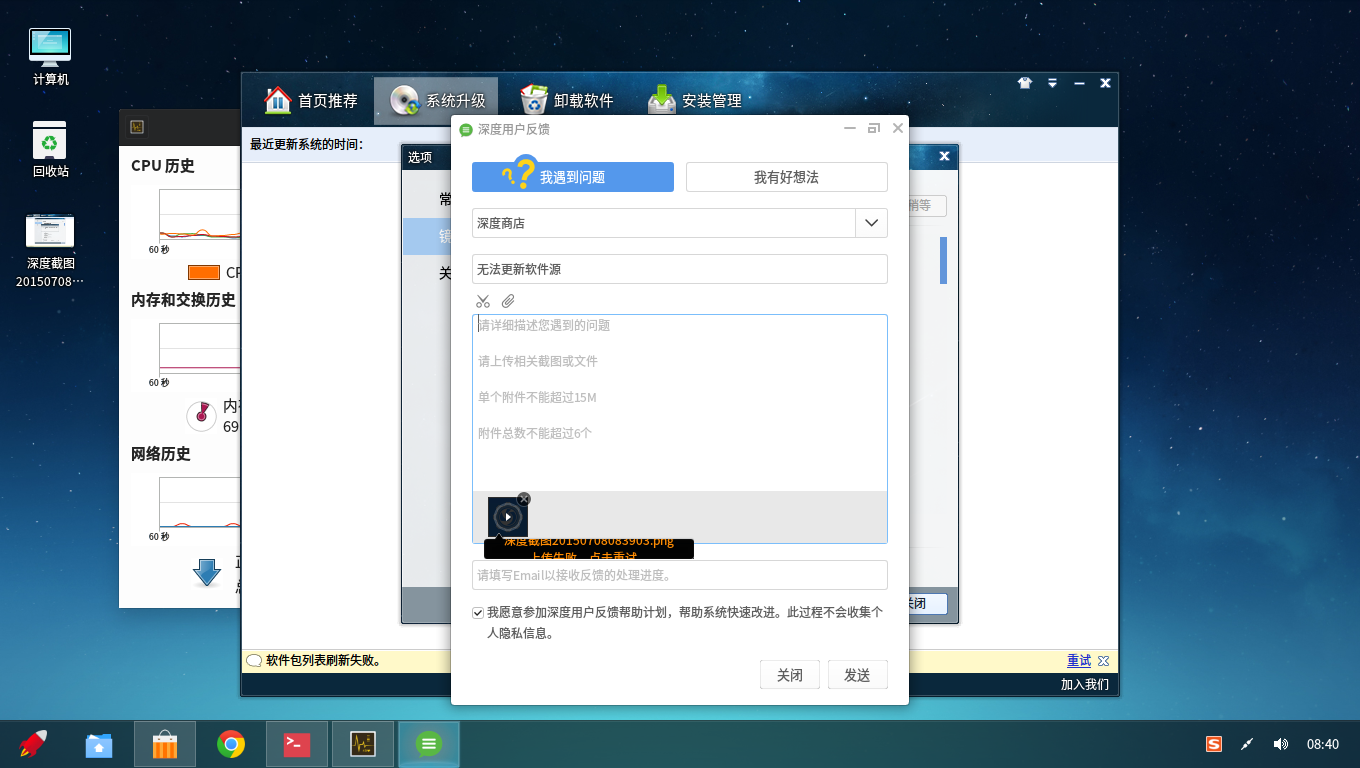Click the shirt skin icon in Deepin Store titlebar

point(1025,83)
